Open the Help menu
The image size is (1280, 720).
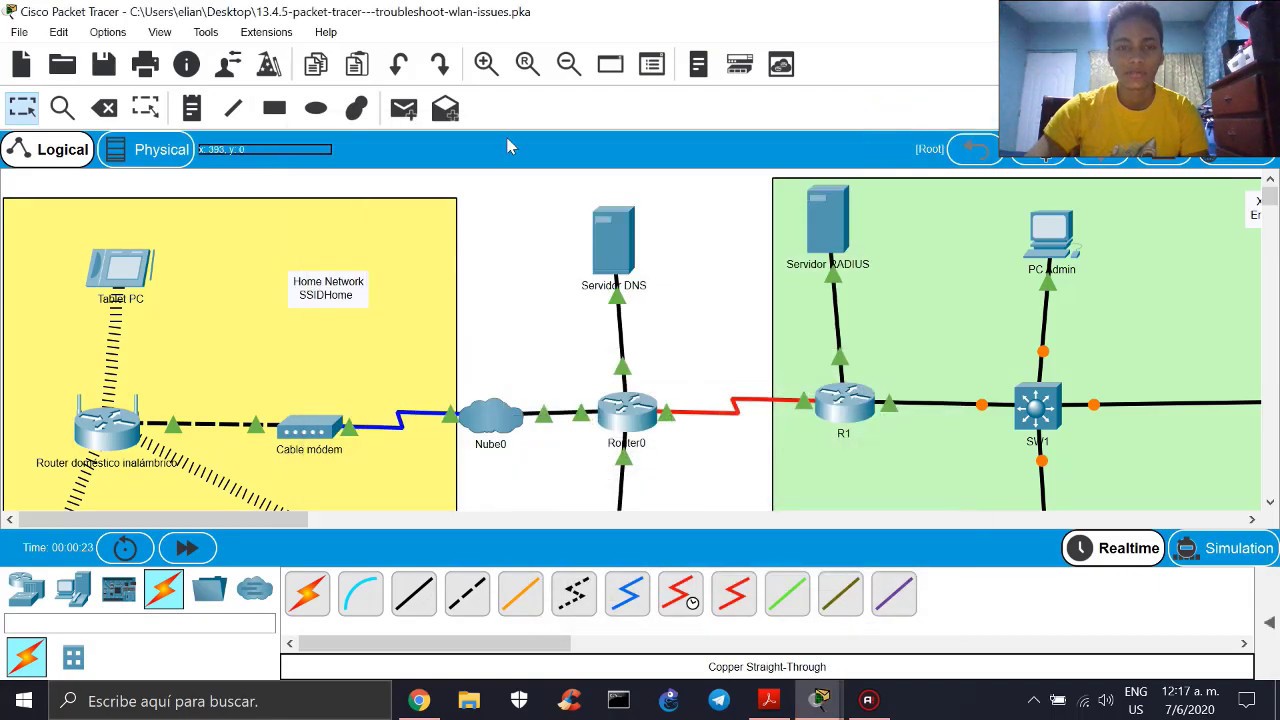coord(326,32)
